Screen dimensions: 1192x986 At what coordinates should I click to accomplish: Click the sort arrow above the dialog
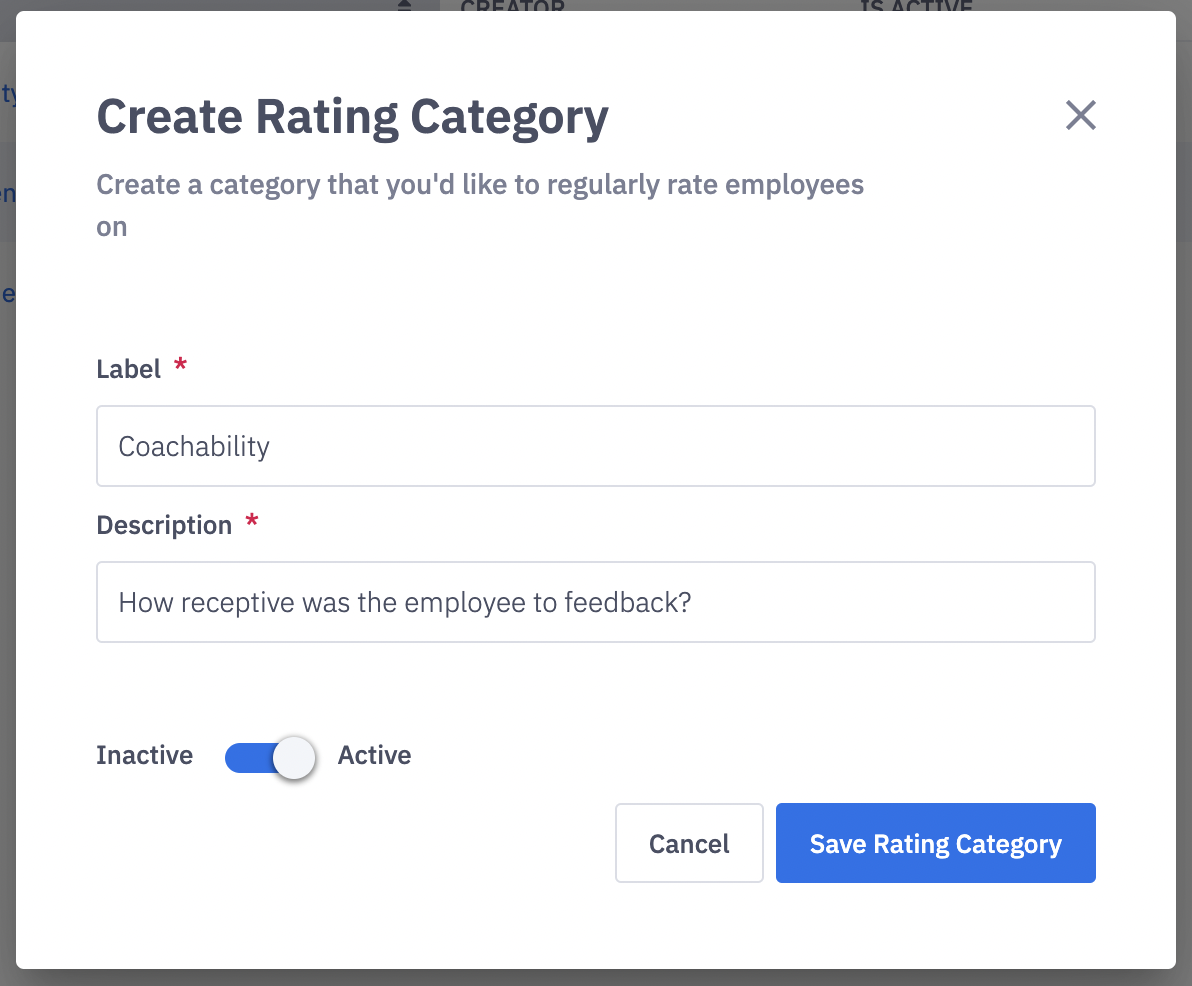(404, 6)
